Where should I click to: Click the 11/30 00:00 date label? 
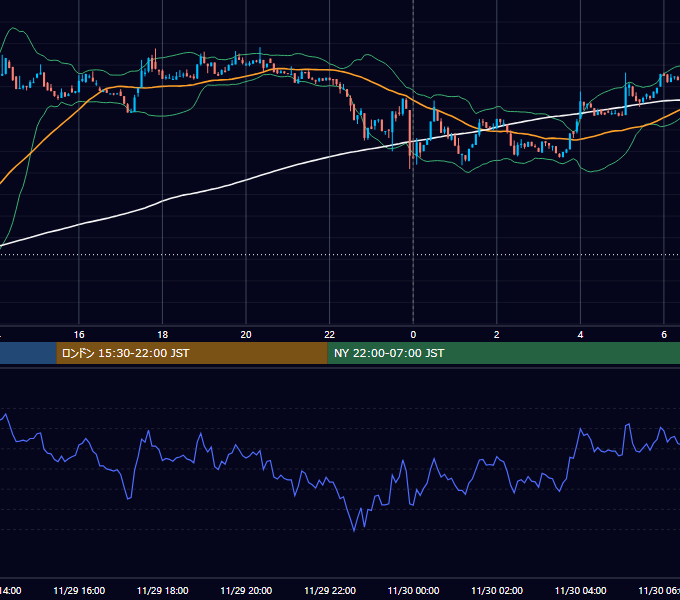[x=413, y=590]
